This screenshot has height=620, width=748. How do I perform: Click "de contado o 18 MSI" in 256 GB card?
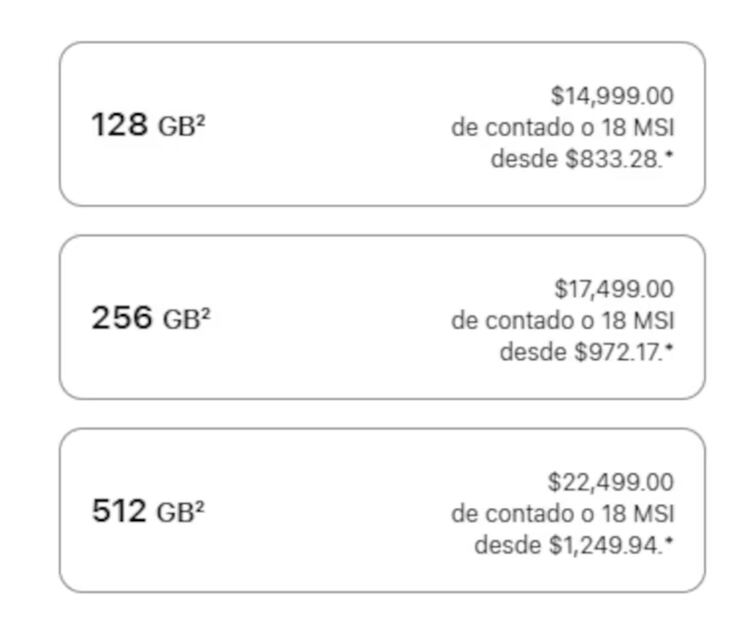pos(563,321)
